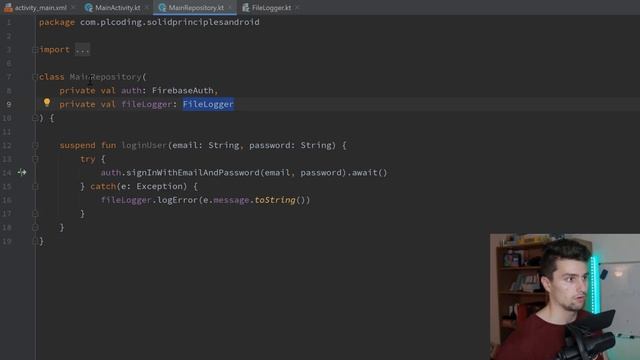Click the signInWithEmailAndPassword method call
Viewport: 640px width, 360px height.
[x=193, y=173]
